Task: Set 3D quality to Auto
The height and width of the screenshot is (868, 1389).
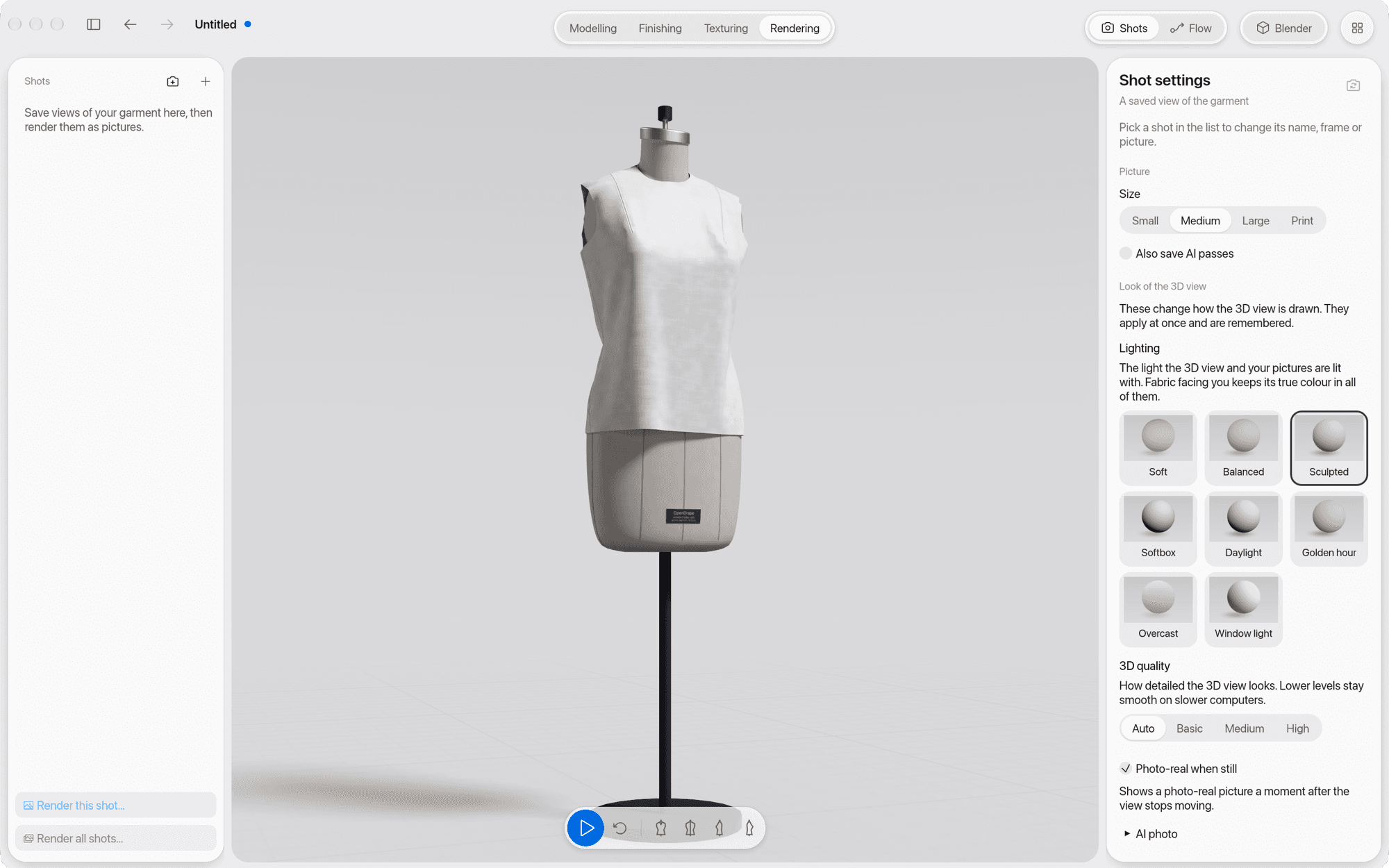Action: tap(1143, 728)
